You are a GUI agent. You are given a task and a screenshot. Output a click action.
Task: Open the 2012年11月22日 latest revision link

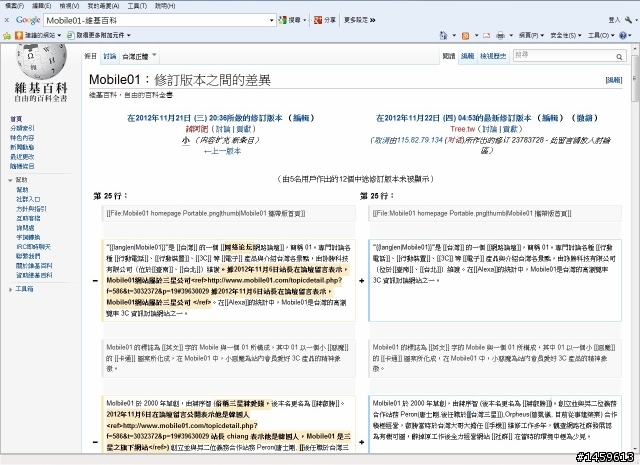pos(453,118)
